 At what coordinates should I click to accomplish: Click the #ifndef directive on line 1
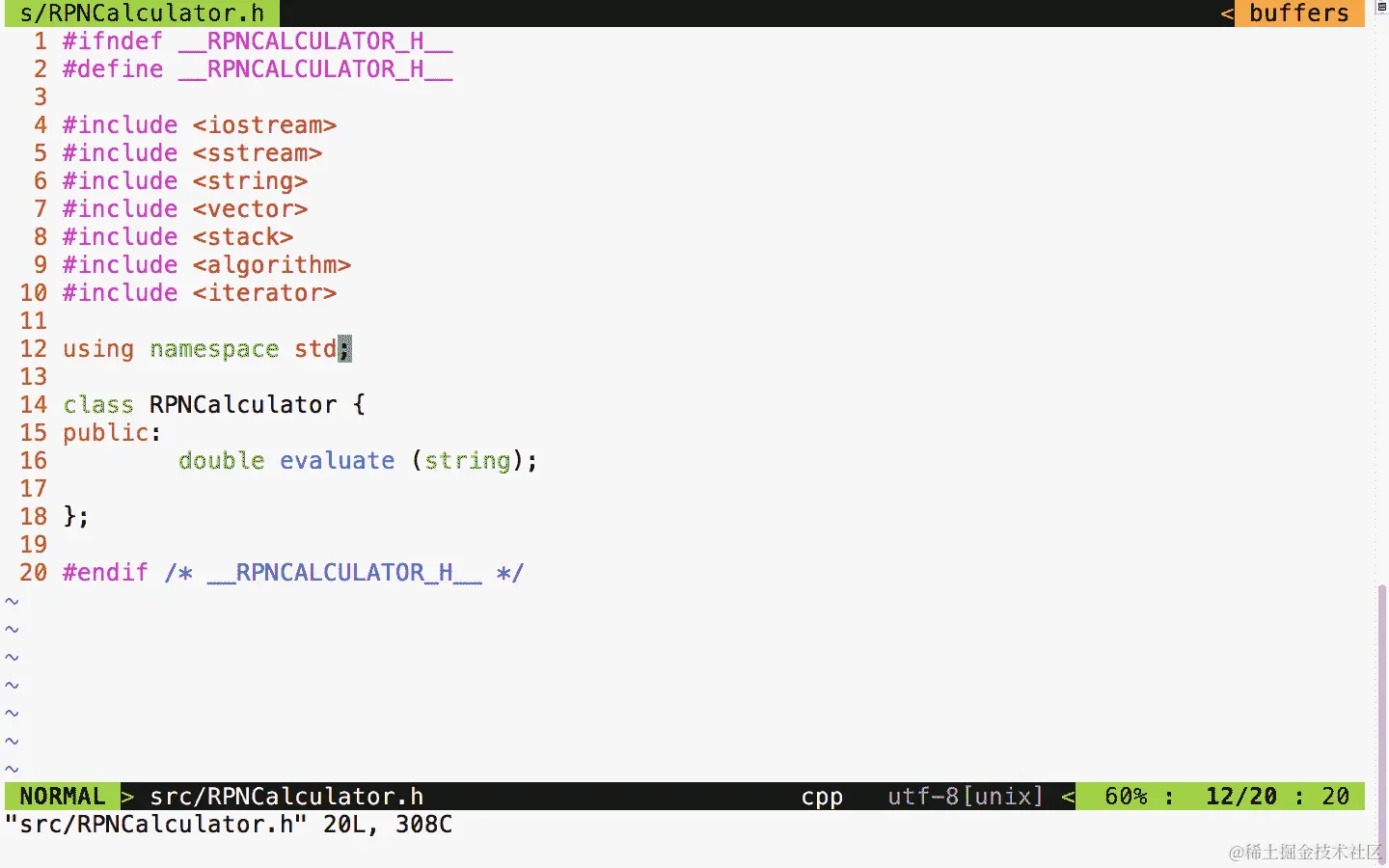coord(113,41)
